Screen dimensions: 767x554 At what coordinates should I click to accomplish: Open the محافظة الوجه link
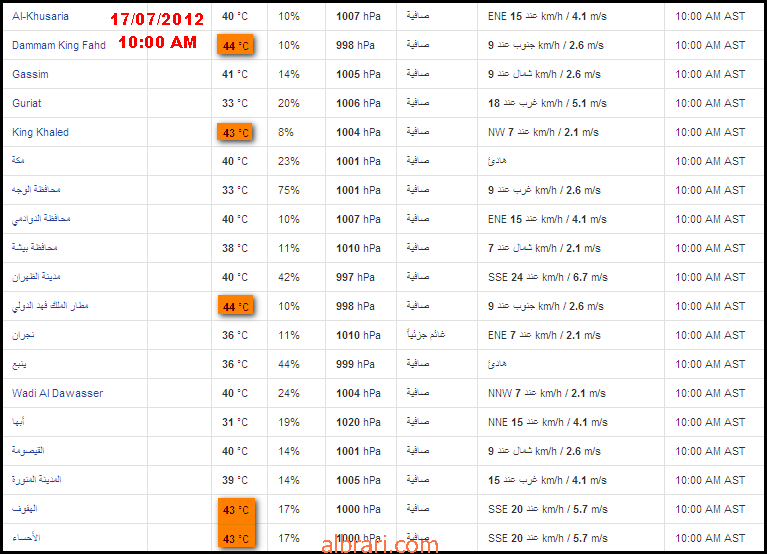point(36,190)
